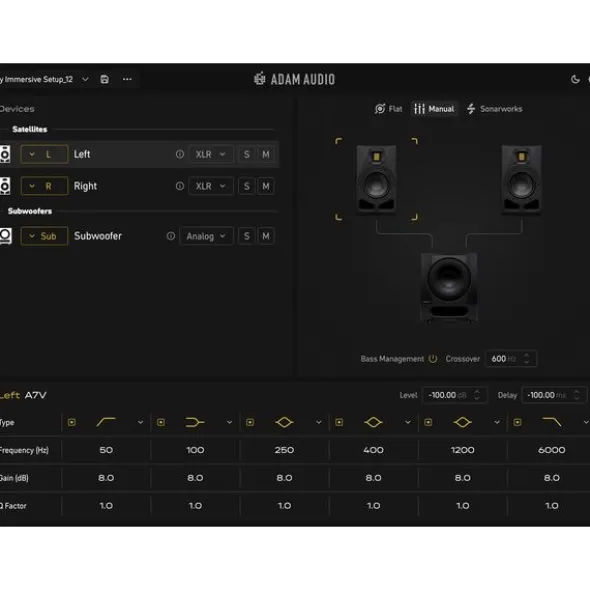Click the Subwoofer device icon
The image size is (590, 591).
pos(6,236)
